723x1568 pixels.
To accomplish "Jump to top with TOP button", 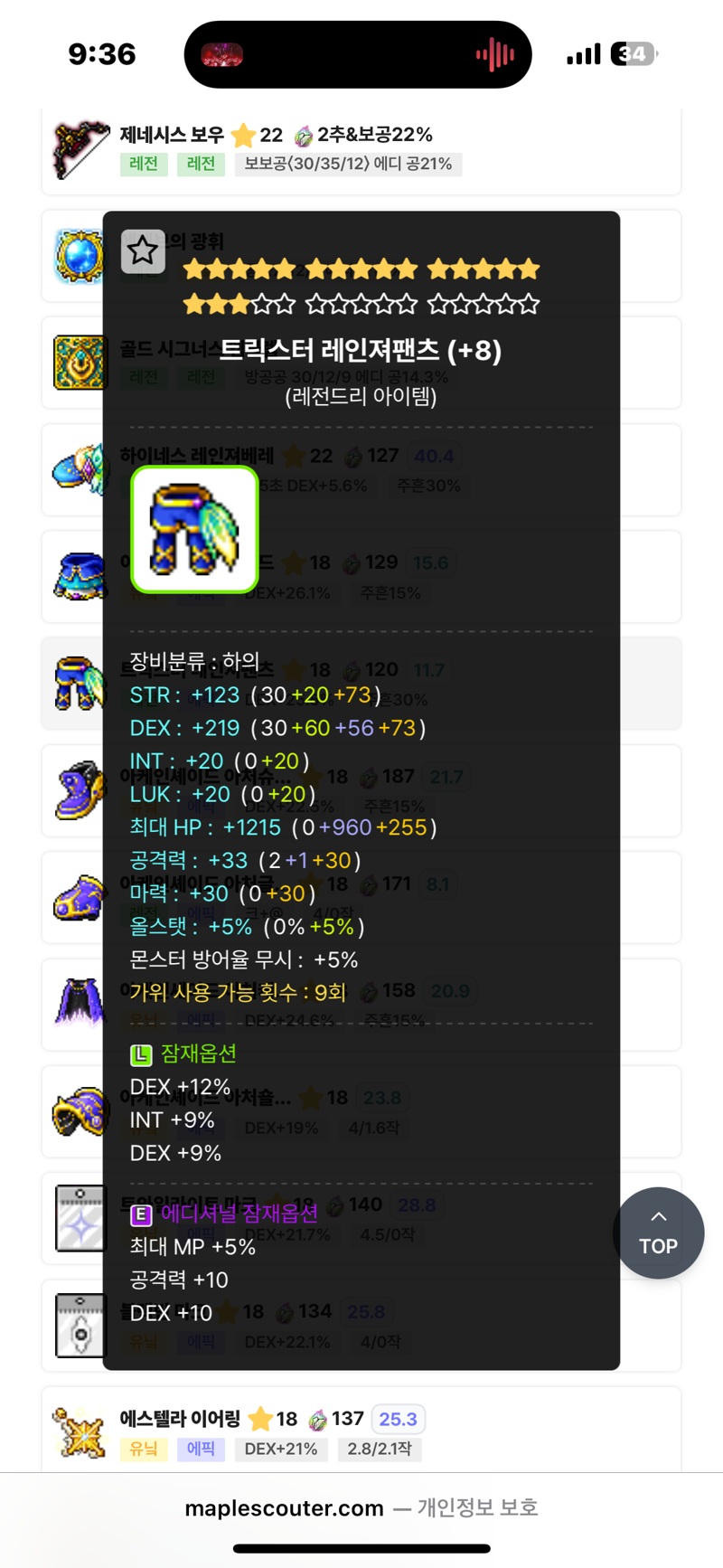I will (659, 1233).
